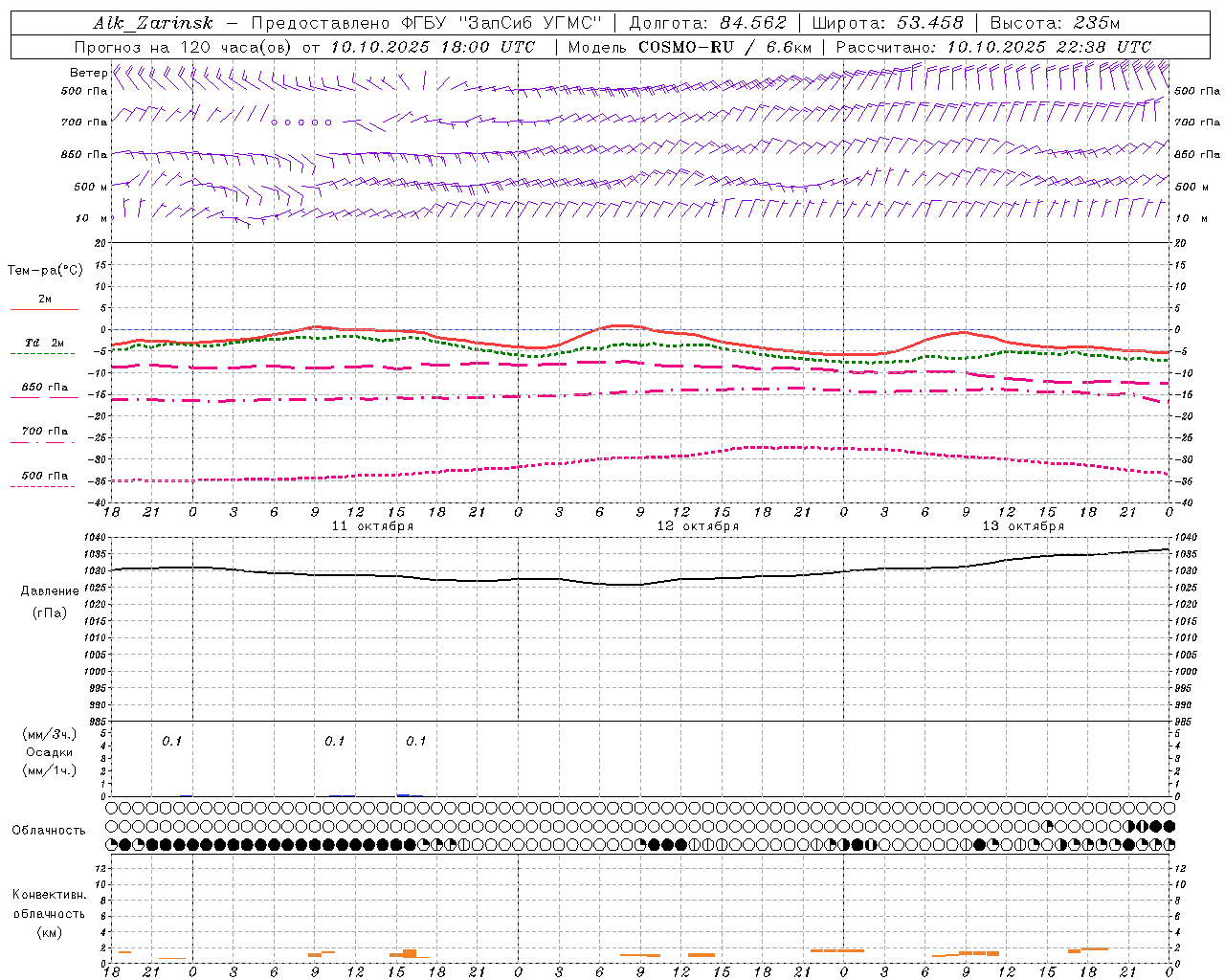Click the '10 м' wind level label on the left
The height and width of the screenshot is (980, 1225).
click(91, 218)
